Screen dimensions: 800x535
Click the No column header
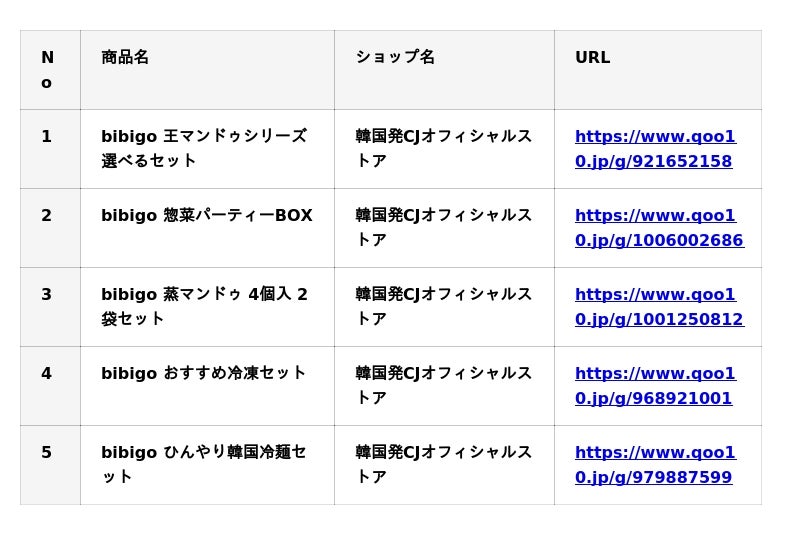(x=47, y=70)
